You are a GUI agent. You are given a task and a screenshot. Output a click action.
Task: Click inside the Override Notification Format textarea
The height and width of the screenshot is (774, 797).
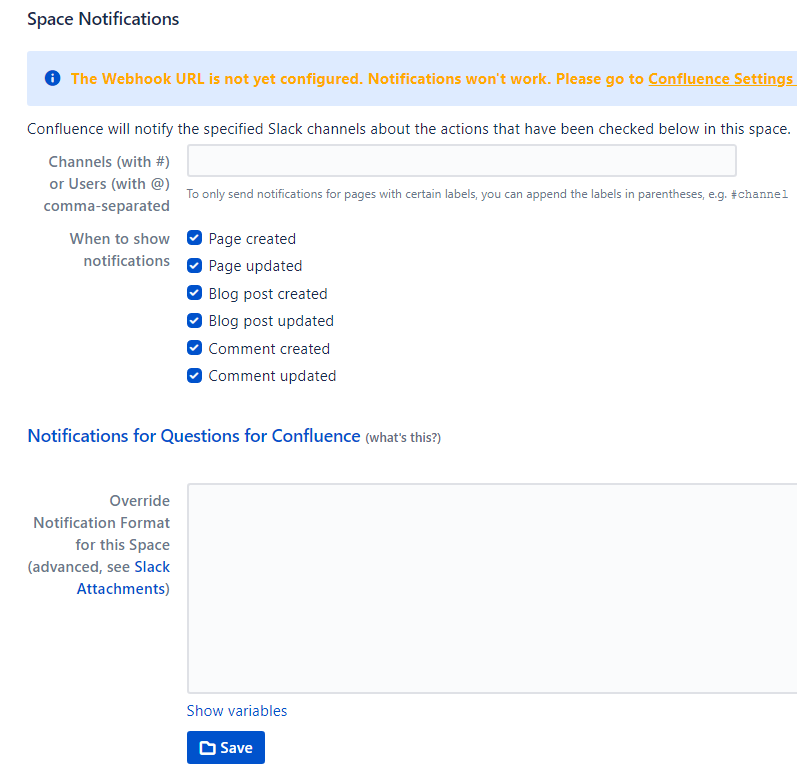[491, 588]
